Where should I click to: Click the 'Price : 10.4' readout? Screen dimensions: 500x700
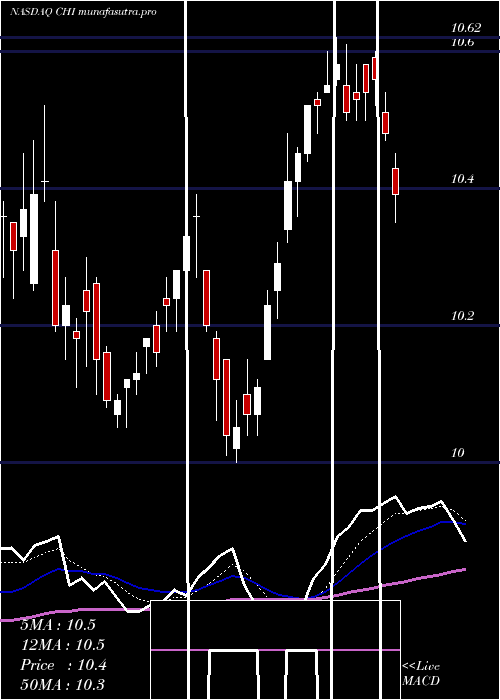coord(63,665)
